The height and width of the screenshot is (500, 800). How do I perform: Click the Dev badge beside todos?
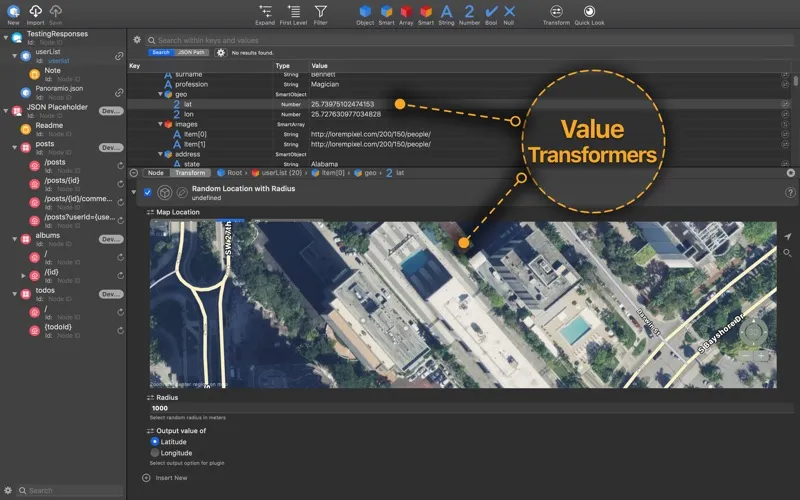pyautogui.click(x=111, y=294)
